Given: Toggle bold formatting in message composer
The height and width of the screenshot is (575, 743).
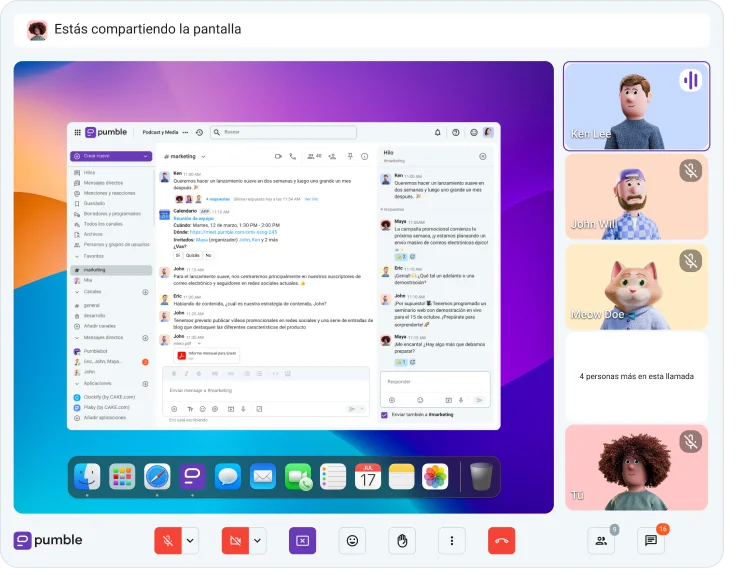Looking at the screenshot, I should (174, 374).
